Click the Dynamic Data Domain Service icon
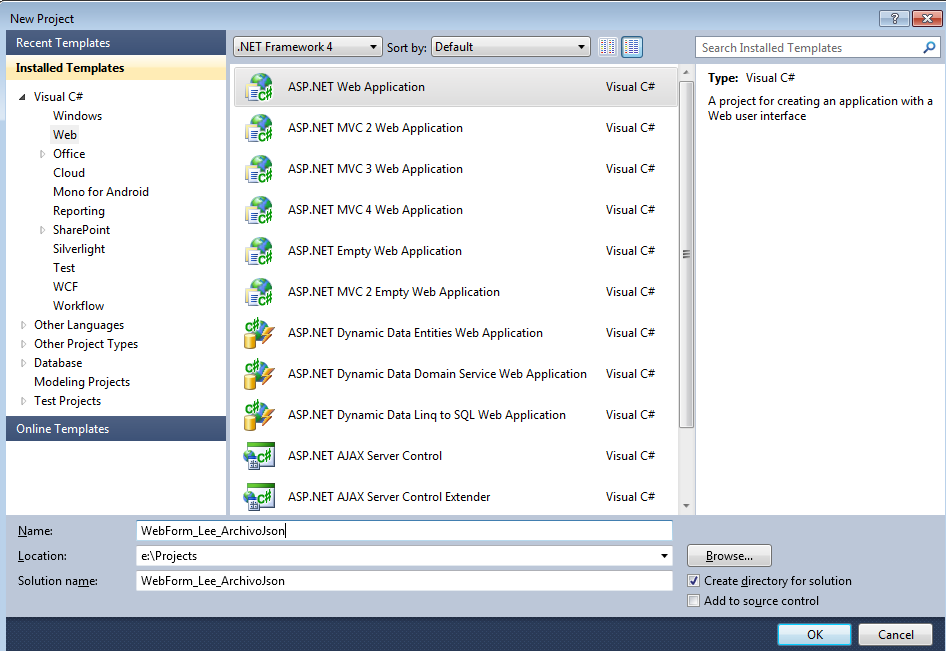Viewport: 946px width, 652px height. 259,374
